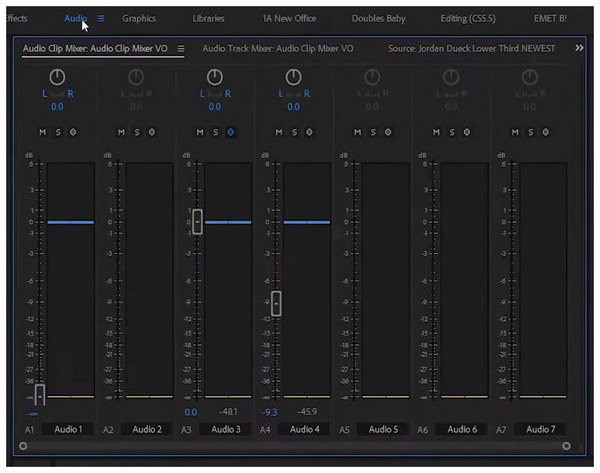Viewport: 600px width, 473px height.
Task: Solo the Audio 1 track
Action: 58,132
